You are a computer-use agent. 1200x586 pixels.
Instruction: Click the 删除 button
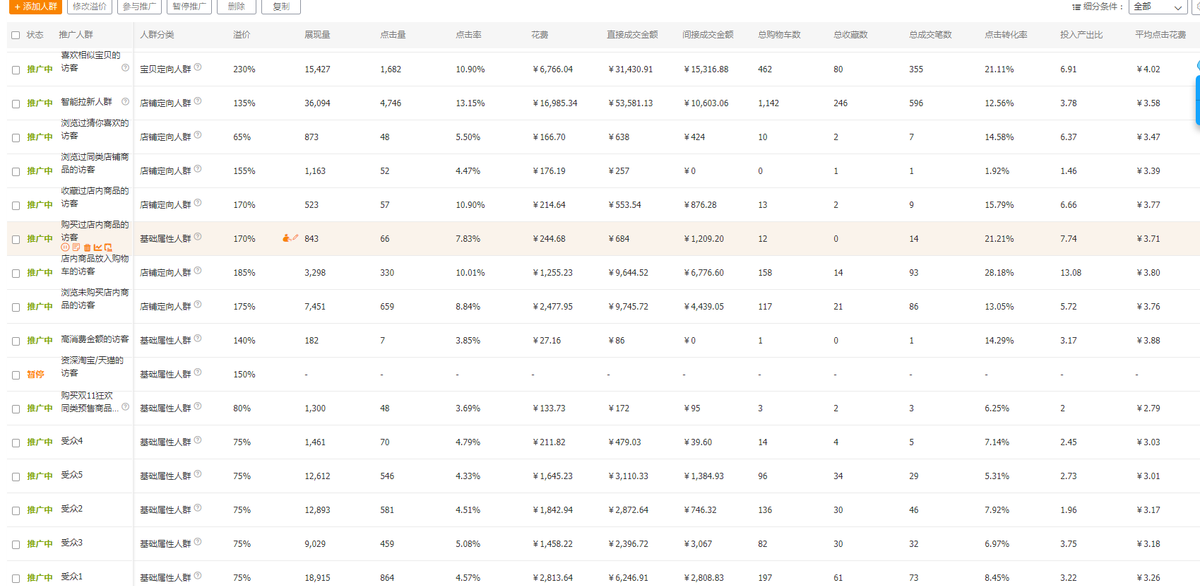[236, 6]
